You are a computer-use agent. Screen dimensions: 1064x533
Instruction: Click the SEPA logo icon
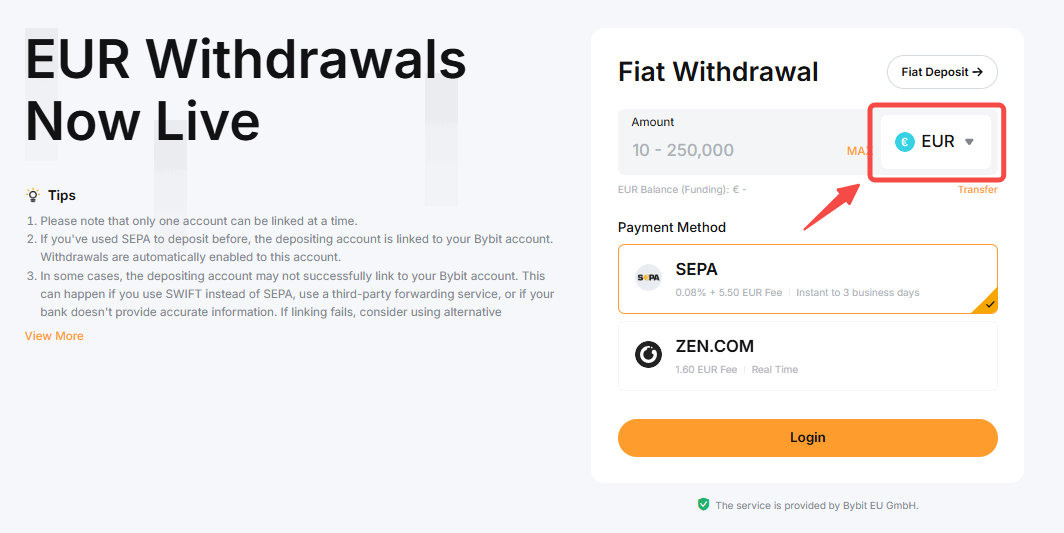[648, 278]
